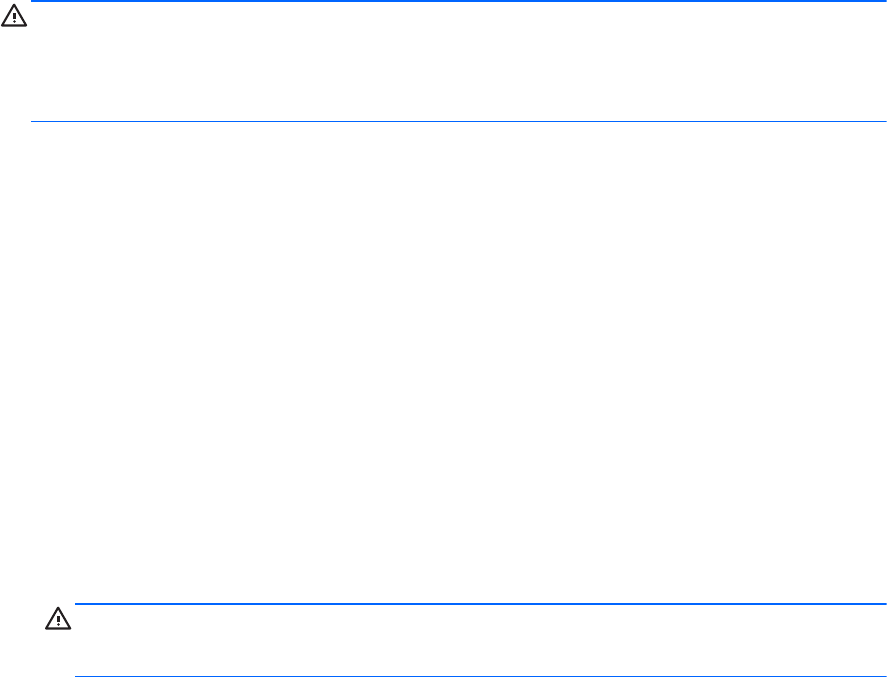Click the thick blue rule above lower caution box

tap(480, 603)
